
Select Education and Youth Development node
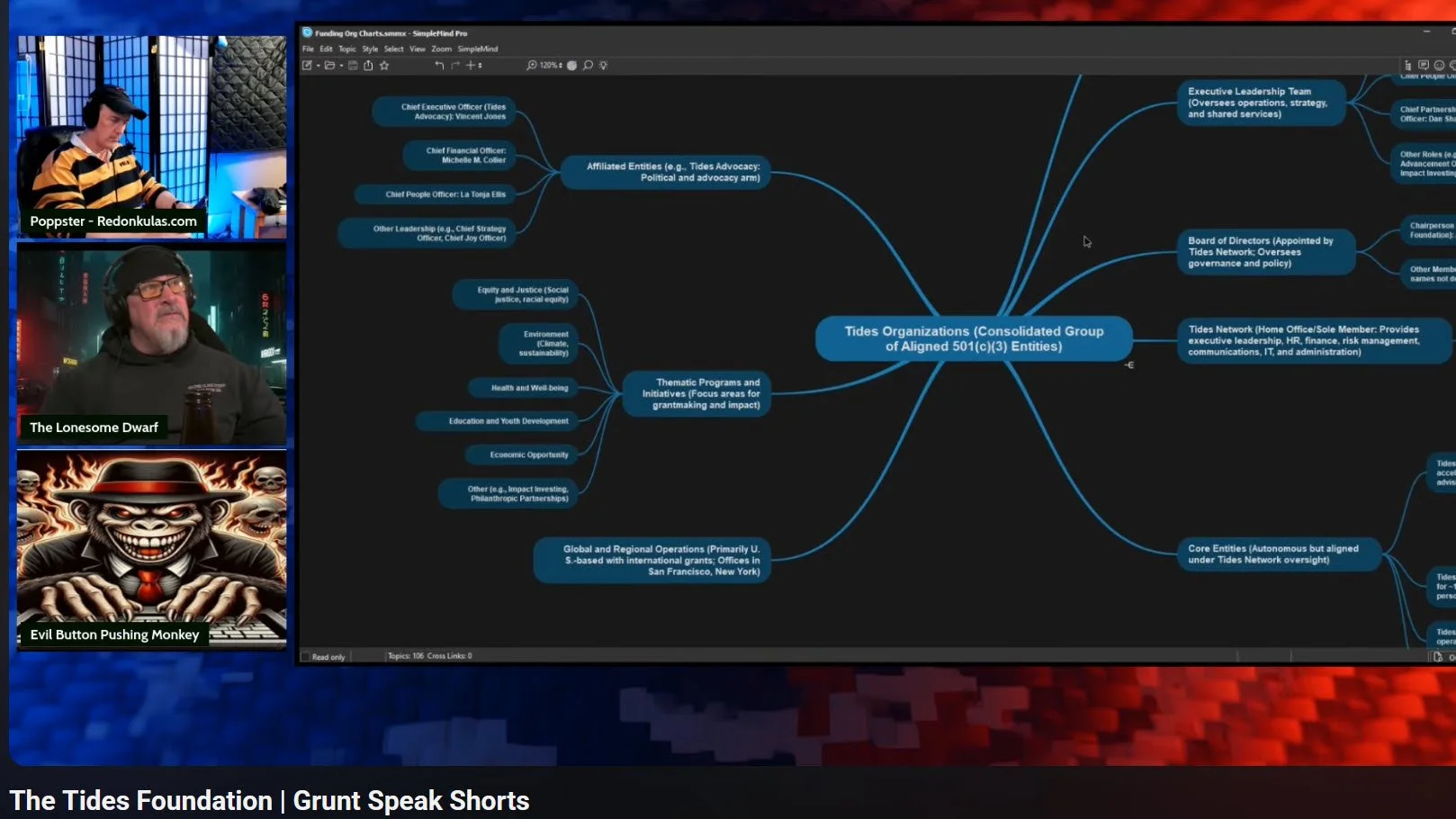click(x=497, y=421)
